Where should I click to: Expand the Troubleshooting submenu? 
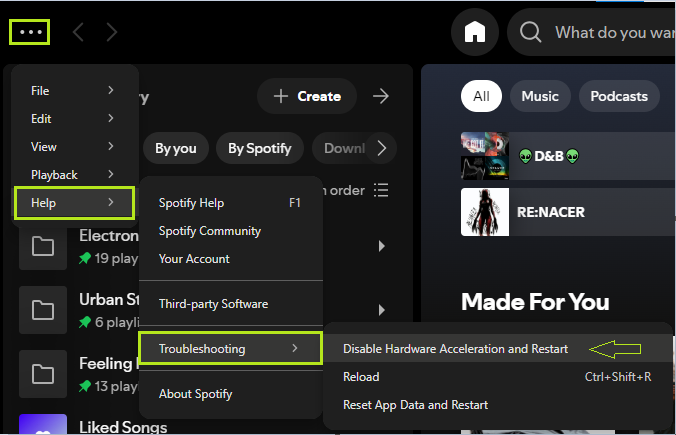point(231,348)
